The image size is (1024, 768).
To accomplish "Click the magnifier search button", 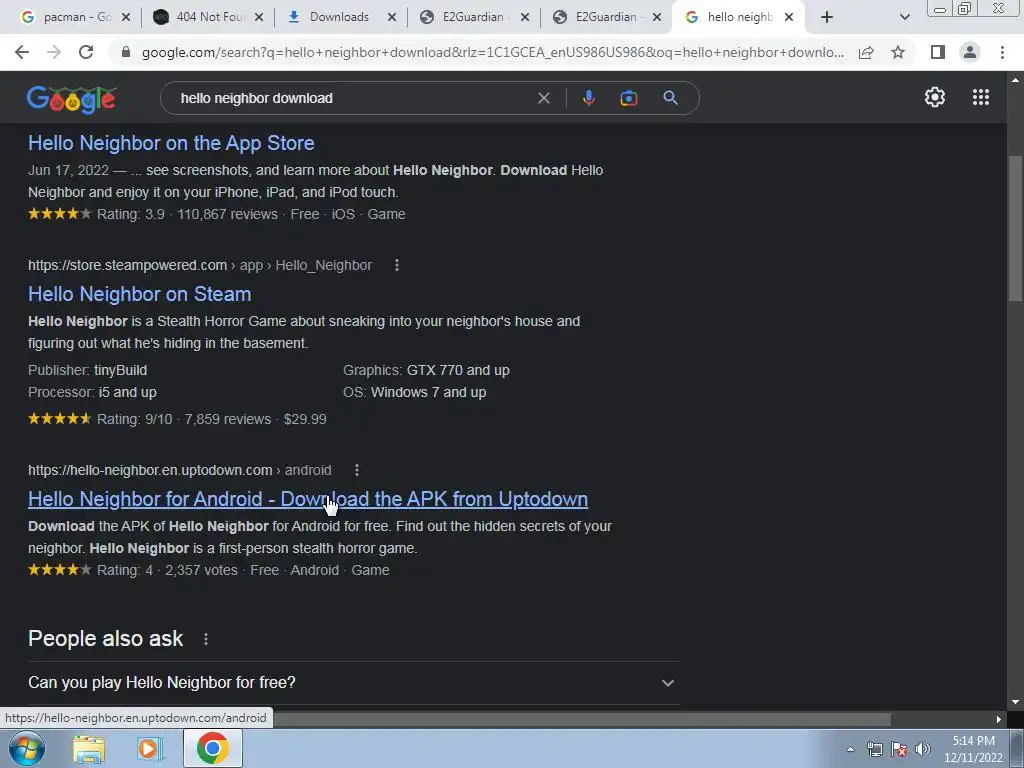I will pyautogui.click(x=670, y=98).
